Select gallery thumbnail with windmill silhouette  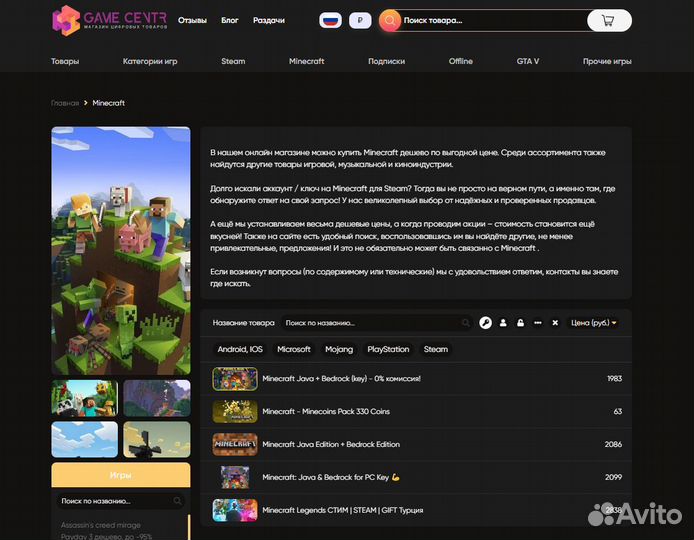(157, 439)
